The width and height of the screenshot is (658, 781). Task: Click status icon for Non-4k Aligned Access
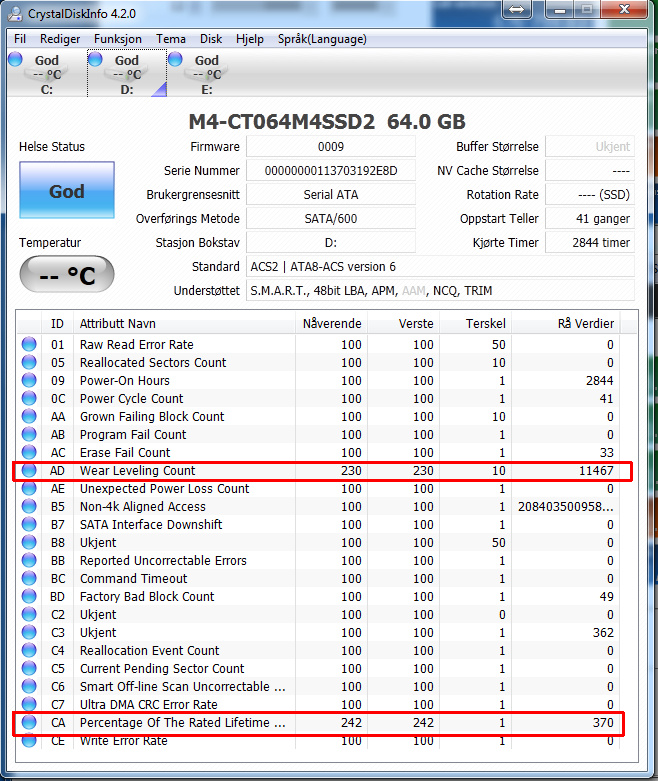(29, 506)
